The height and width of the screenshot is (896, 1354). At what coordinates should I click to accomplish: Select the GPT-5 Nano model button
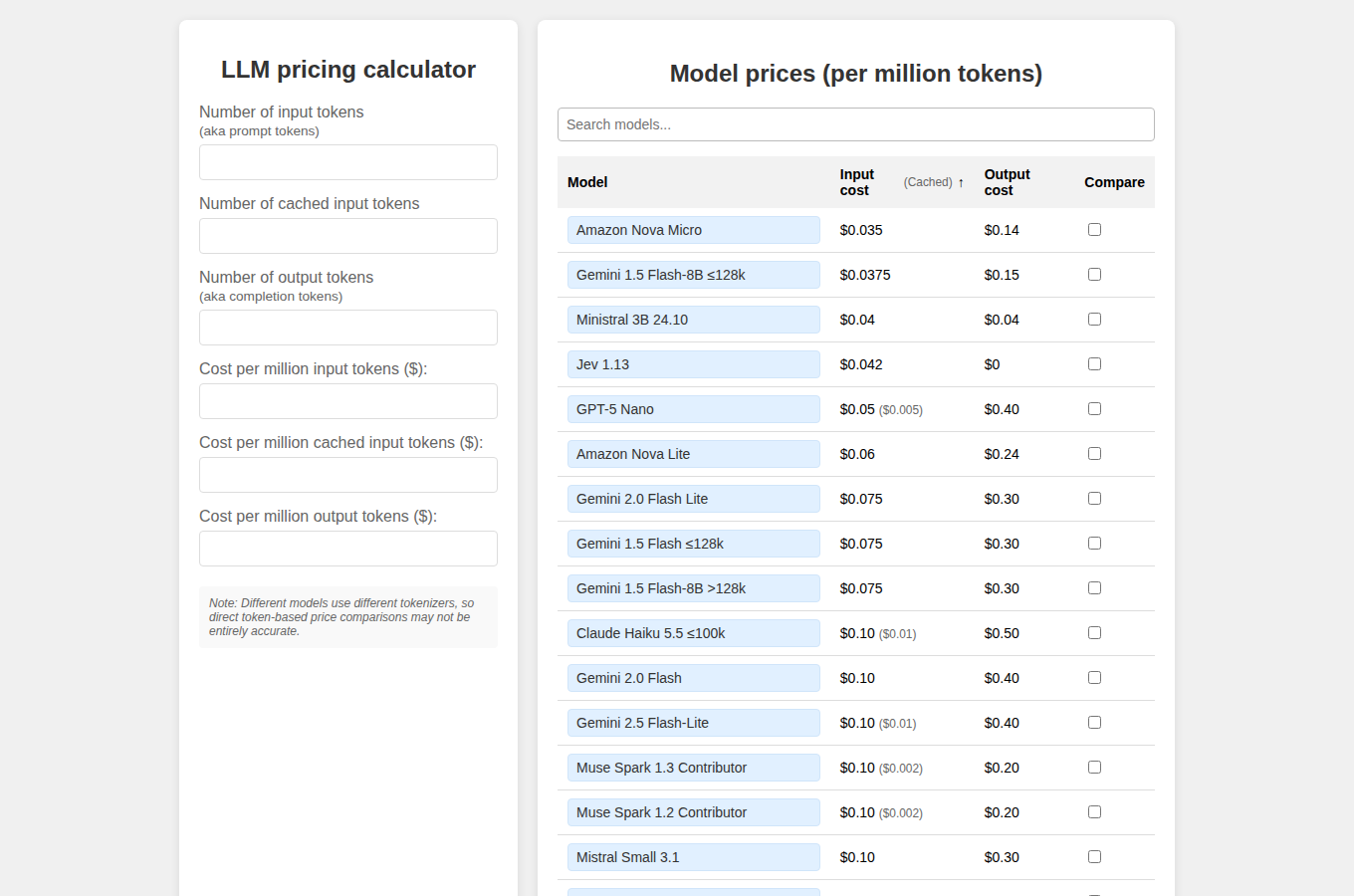click(x=694, y=409)
